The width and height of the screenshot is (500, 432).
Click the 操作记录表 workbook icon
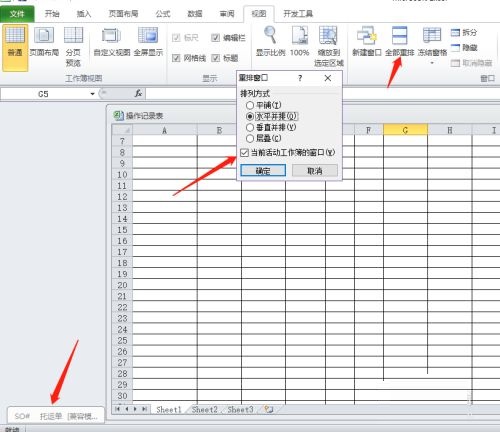[x=118, y=115]
